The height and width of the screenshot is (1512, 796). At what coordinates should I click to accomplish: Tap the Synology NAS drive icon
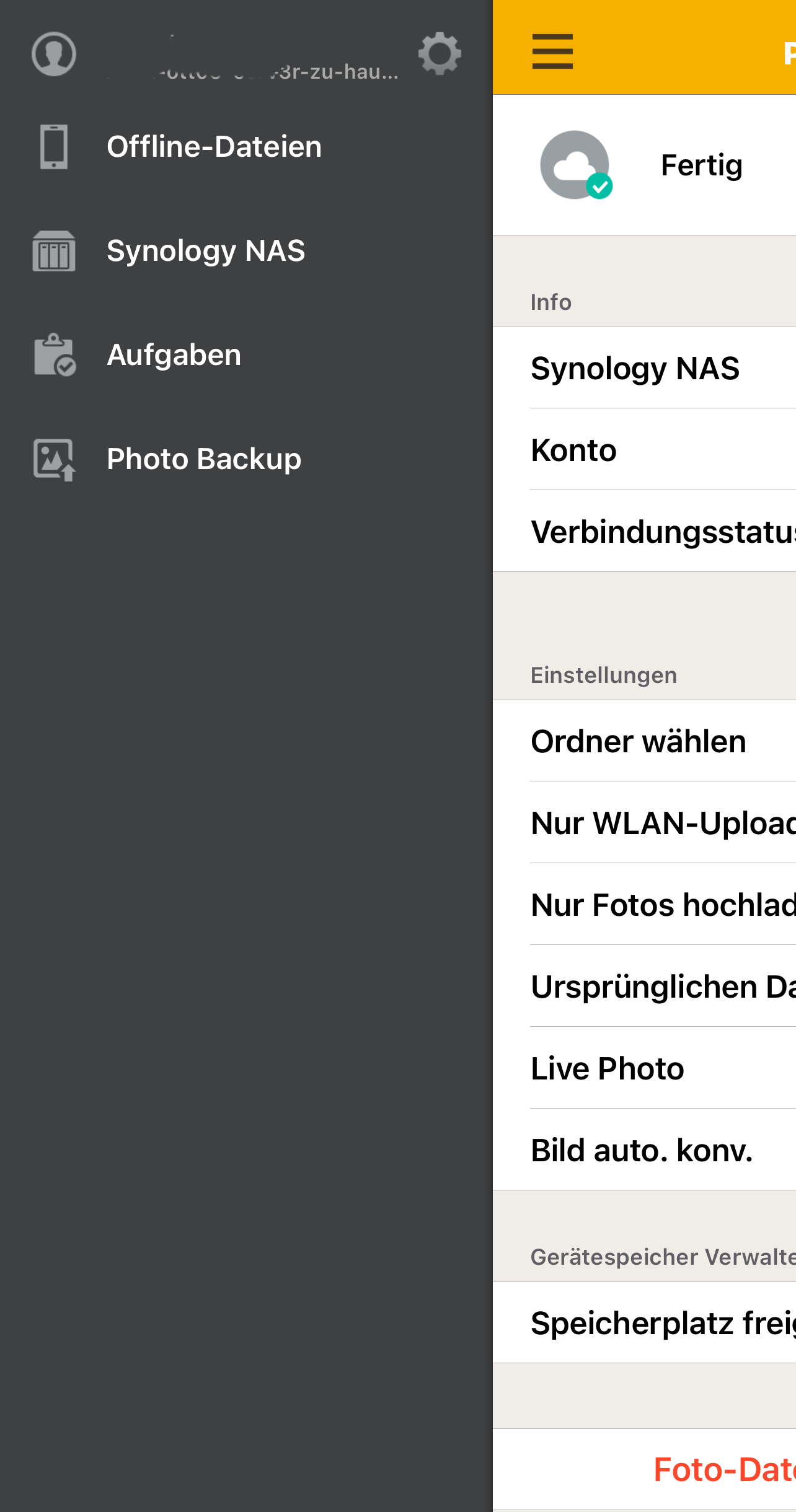(54, 251)
